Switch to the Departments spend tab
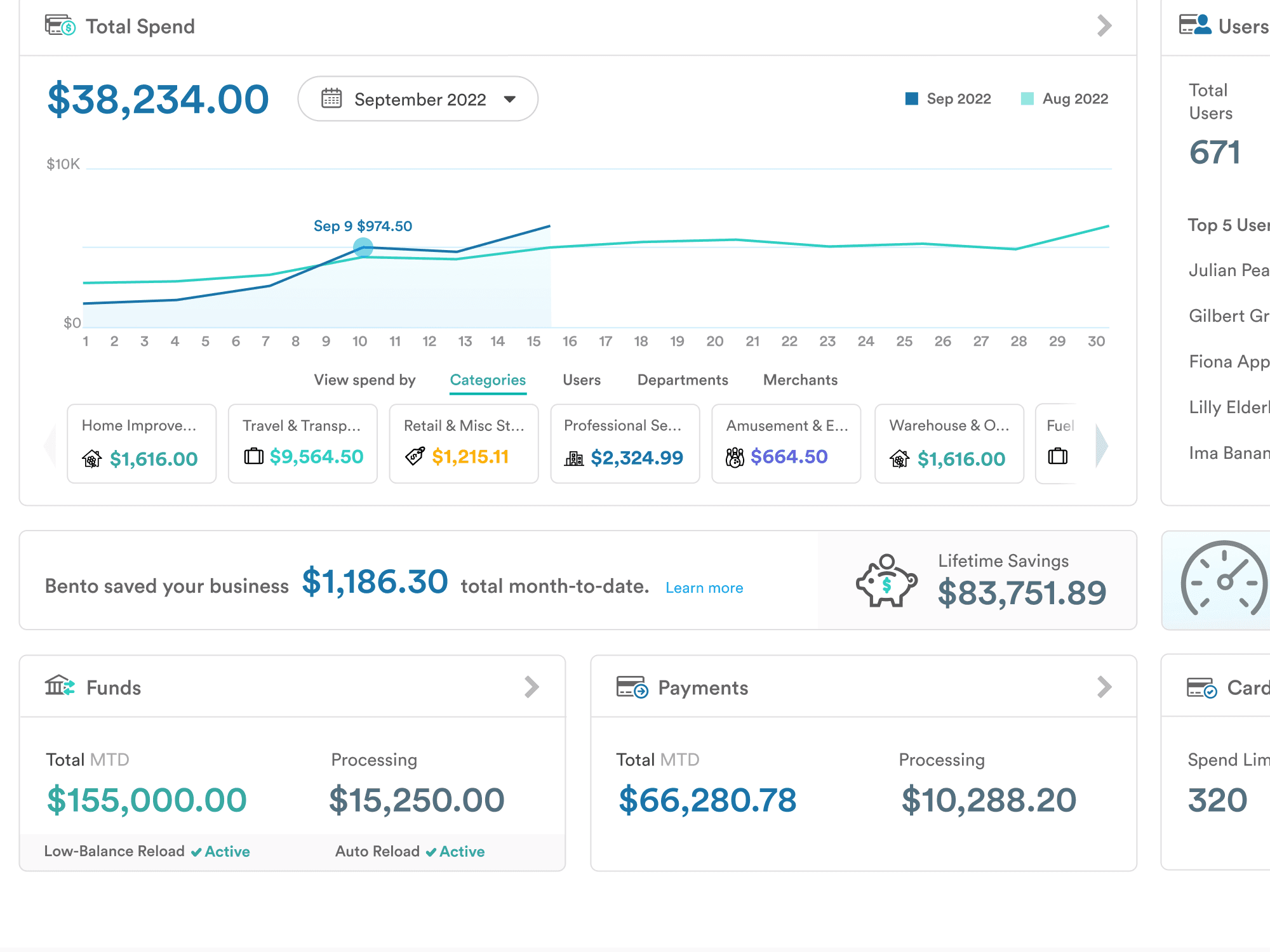 coord(683,380)
